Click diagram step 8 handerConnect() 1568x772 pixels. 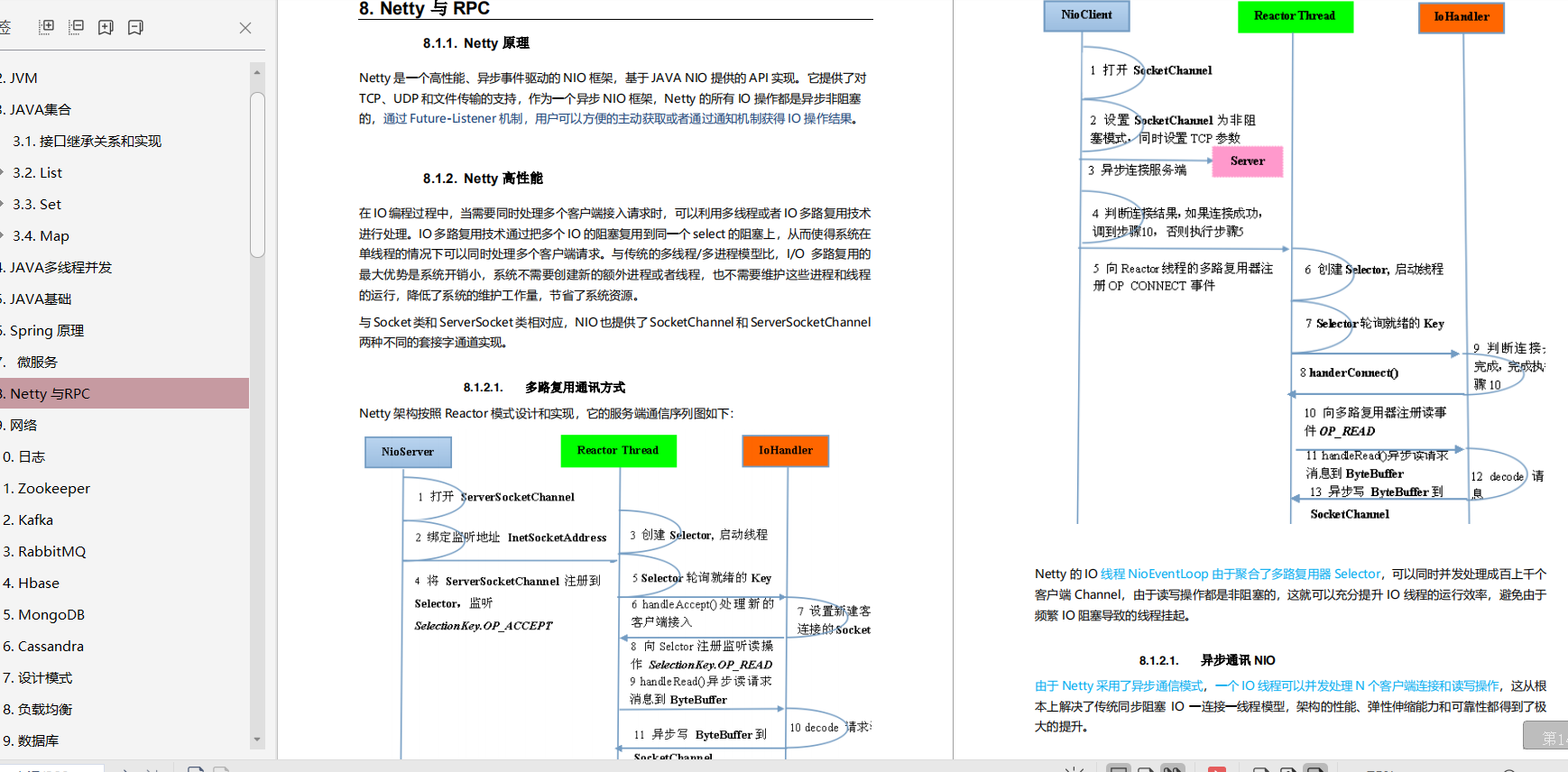pyautogui.click(x=1349, y=372)
